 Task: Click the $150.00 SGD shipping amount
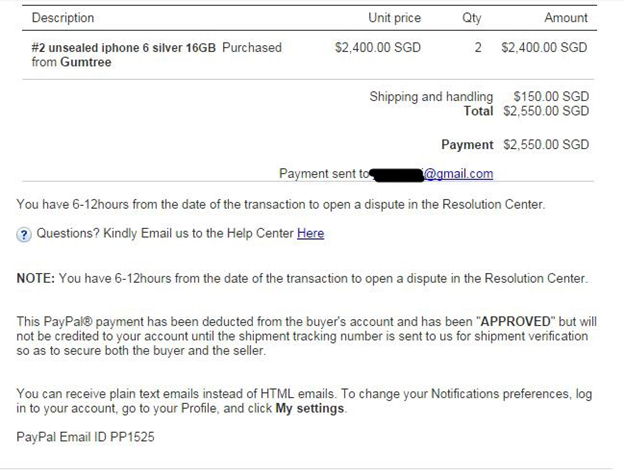point(551,97)
